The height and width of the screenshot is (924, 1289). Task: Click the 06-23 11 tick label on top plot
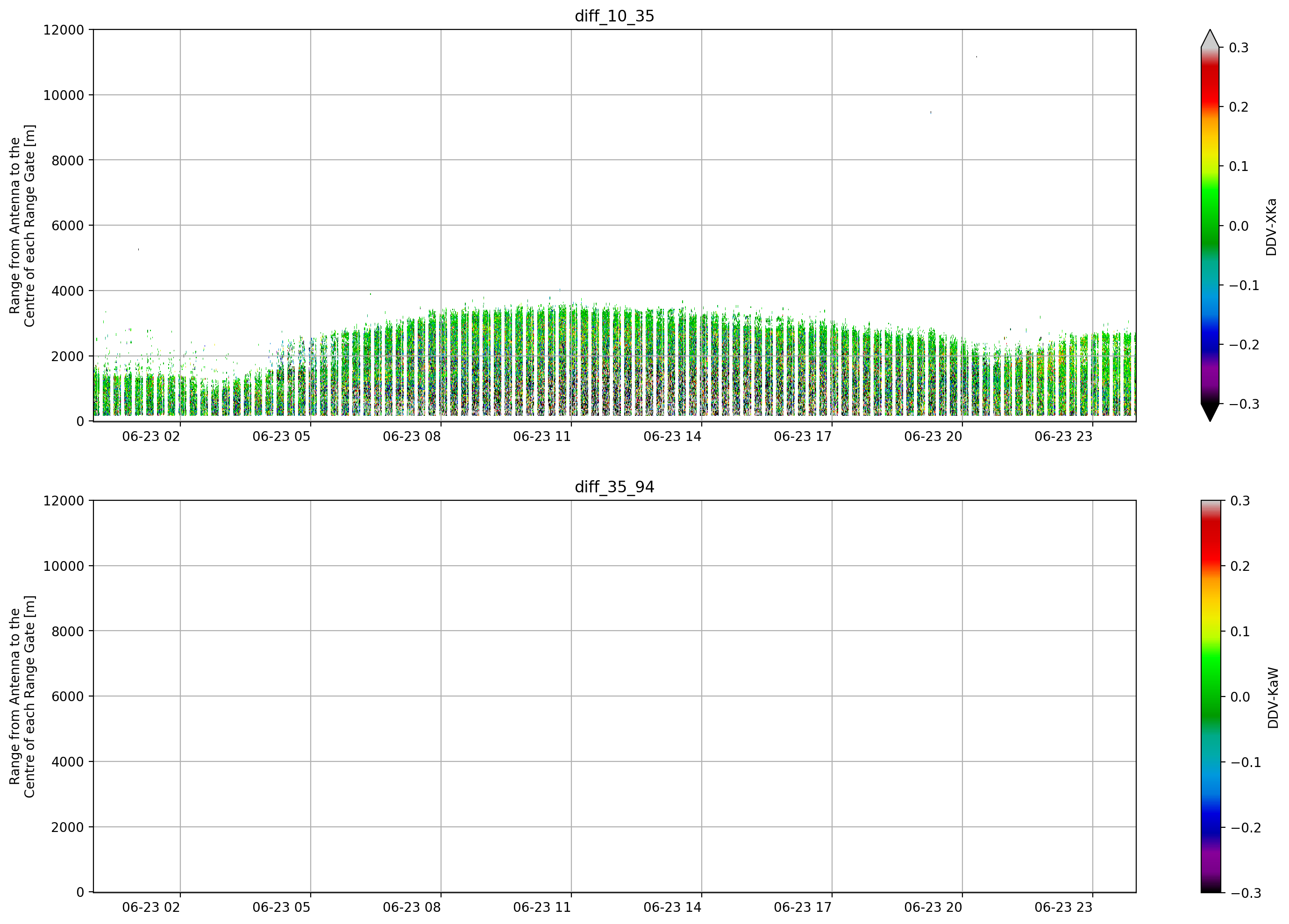pos(541,436)
